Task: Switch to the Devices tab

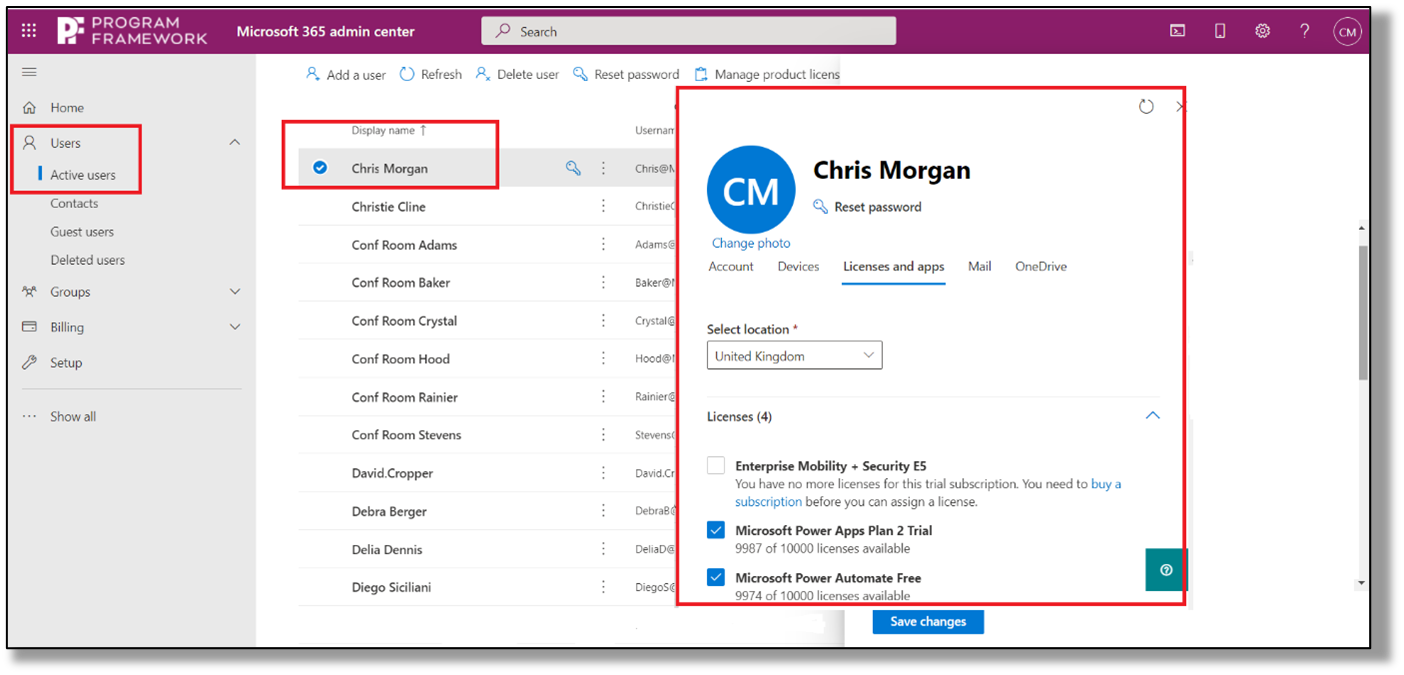Action: pyautogui.click(x=798, y=267)
